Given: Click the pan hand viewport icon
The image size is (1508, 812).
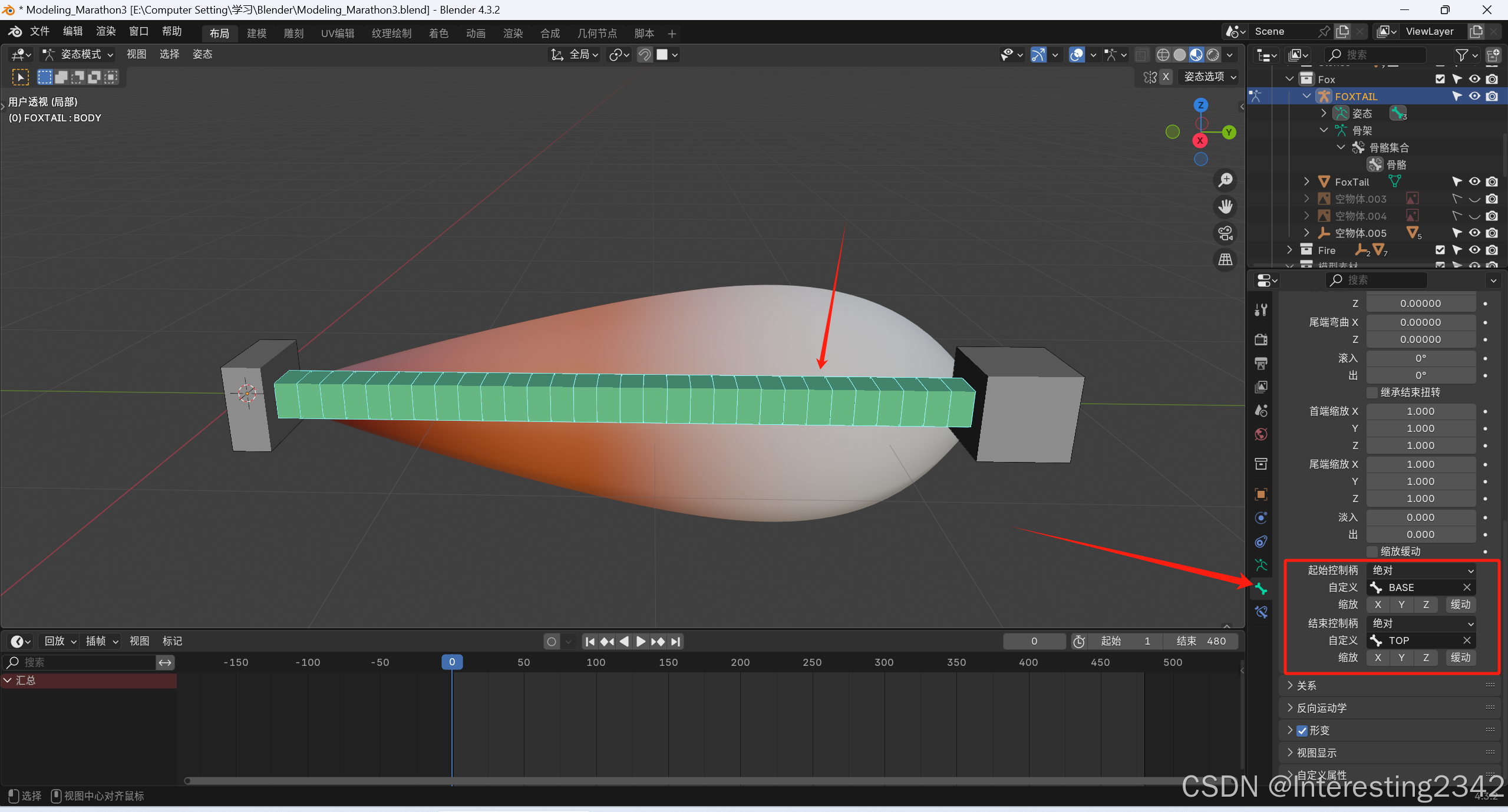Looking at the screenshot, I should pyautogui.click(x=1226, y=206).
